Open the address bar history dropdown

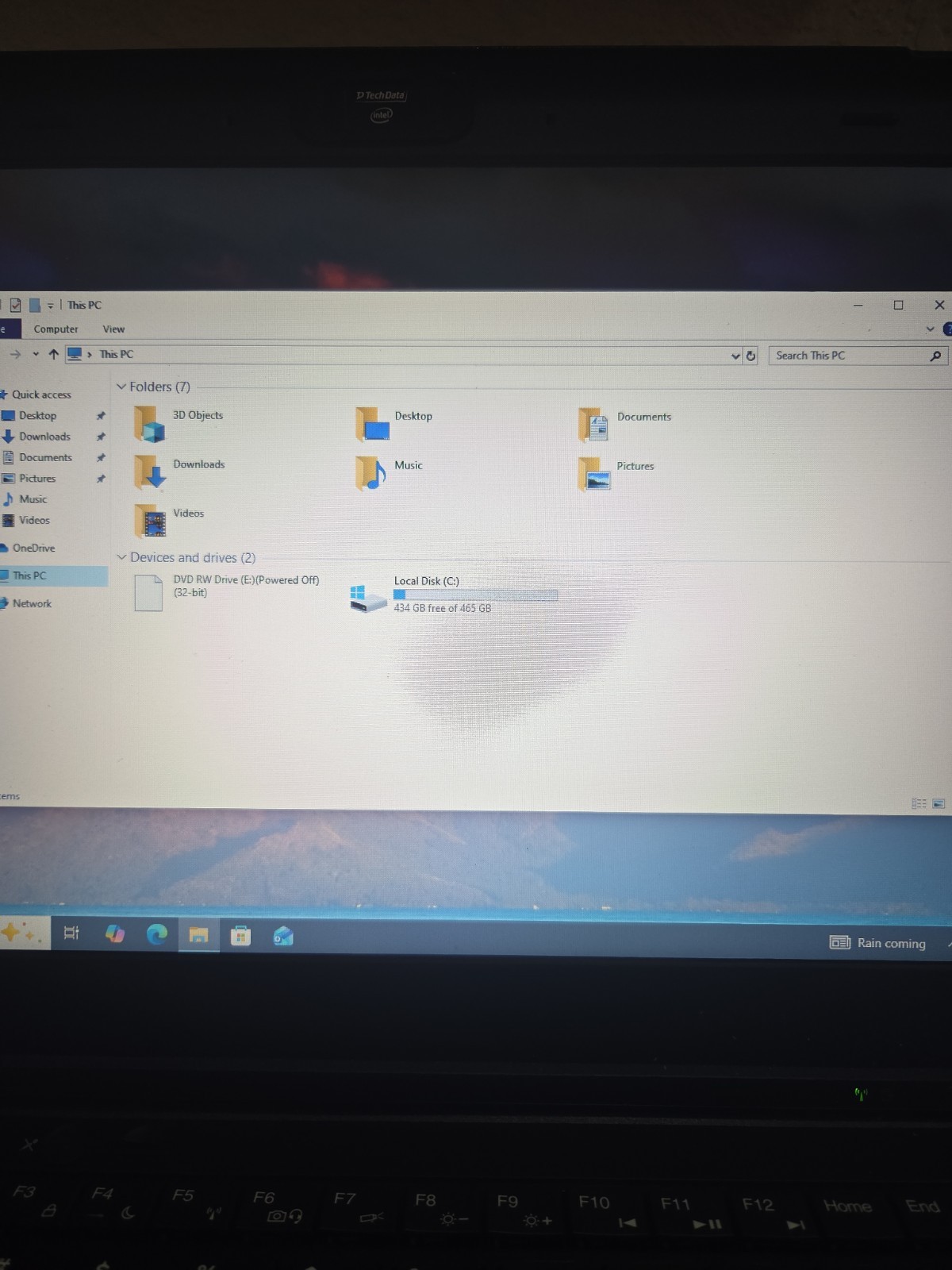pyautogui.click(x=735, y=356)
